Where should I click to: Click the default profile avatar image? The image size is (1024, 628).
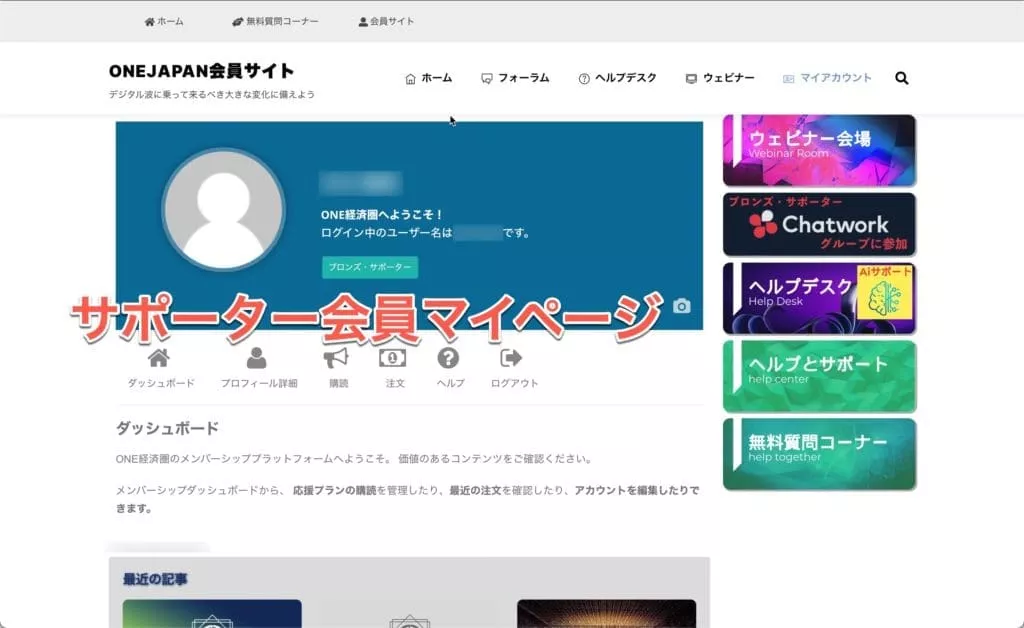[224, 210]
